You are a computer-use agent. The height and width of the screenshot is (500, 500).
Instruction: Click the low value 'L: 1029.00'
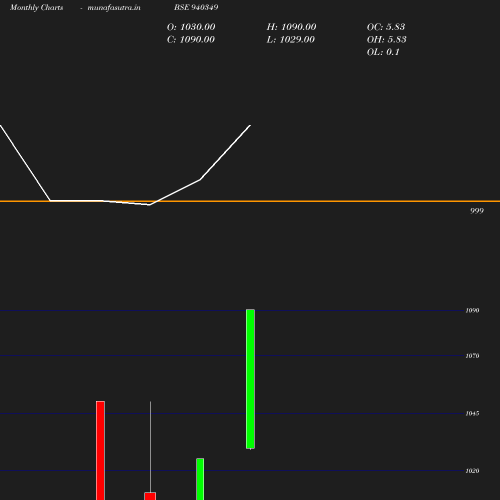pyautogui.click(x=291, y=39)
